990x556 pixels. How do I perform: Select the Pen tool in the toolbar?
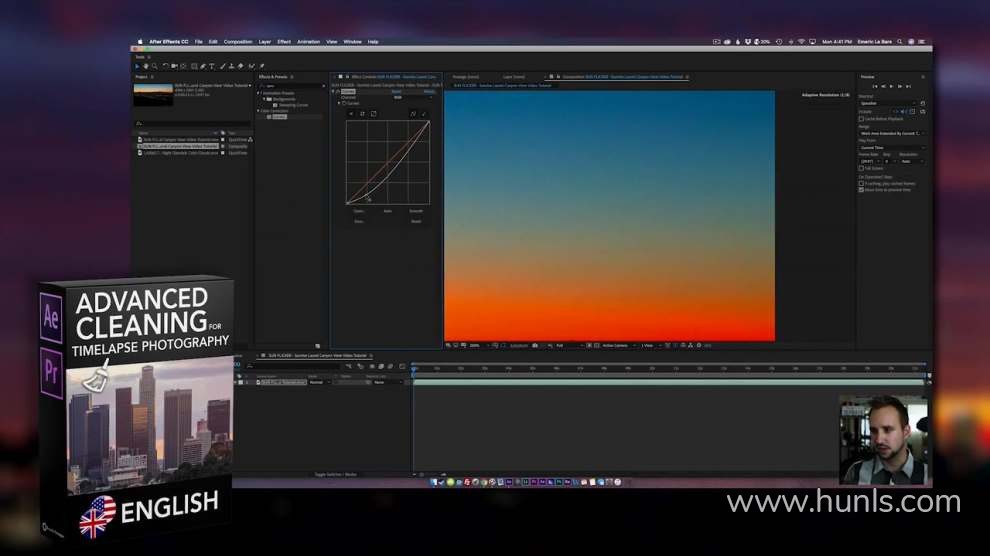(202, 66)
